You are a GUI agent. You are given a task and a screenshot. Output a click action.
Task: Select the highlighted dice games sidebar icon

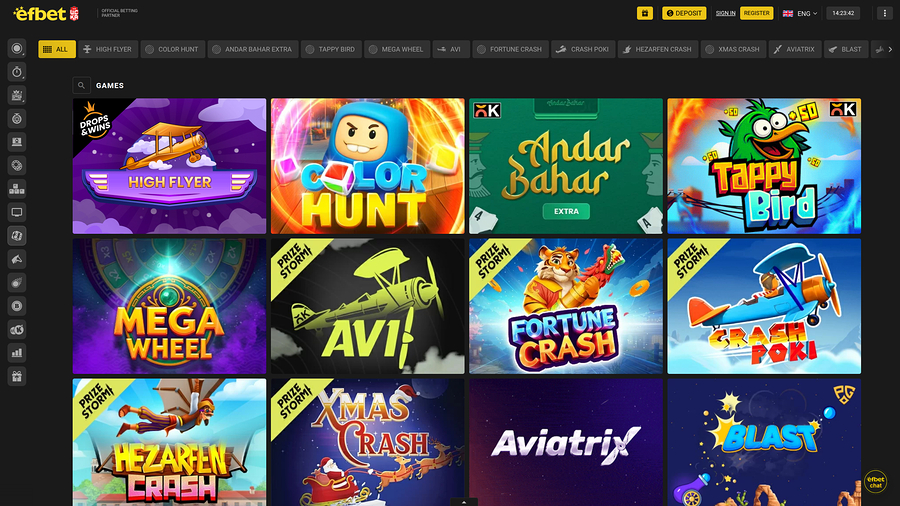(x=17, y=236)
